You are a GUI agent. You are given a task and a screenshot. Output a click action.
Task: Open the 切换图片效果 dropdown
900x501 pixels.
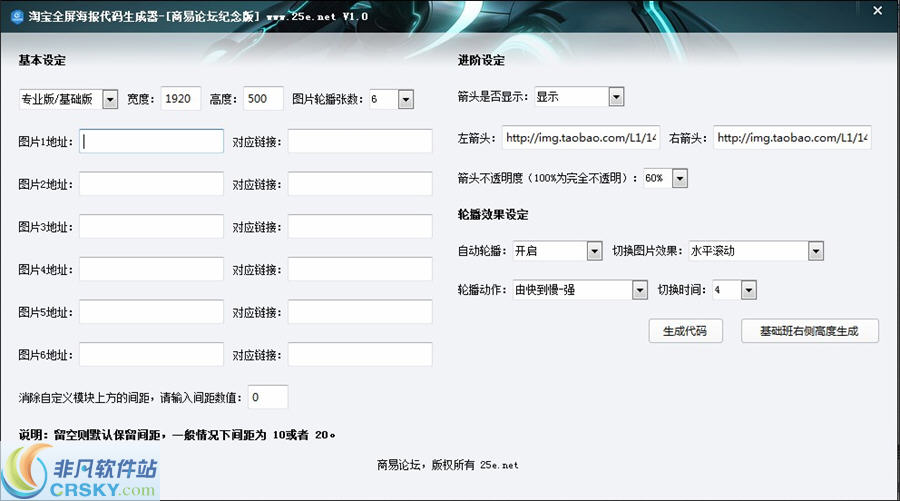click(757, 251)
